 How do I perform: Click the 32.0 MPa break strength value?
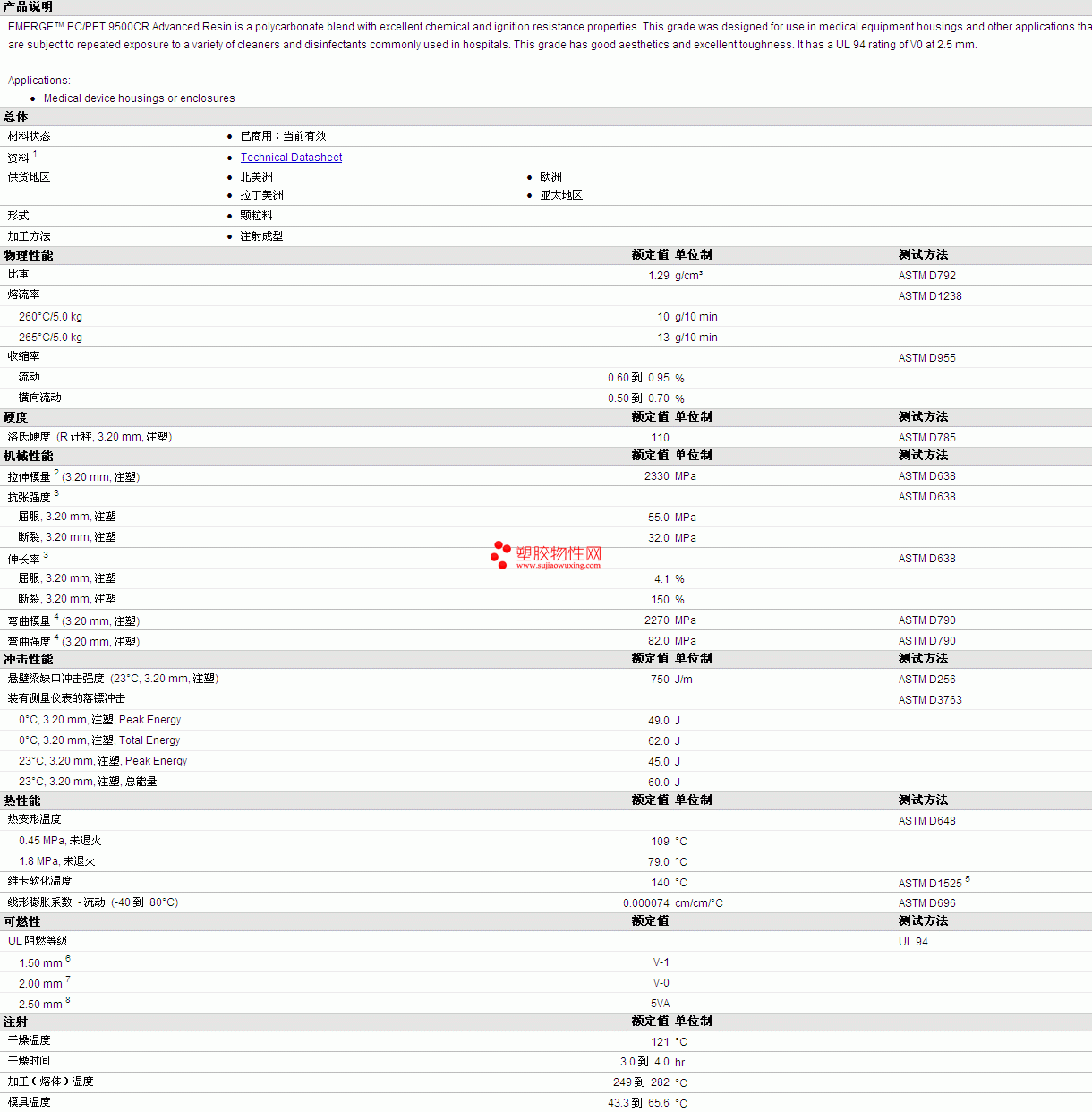point(671,538)
